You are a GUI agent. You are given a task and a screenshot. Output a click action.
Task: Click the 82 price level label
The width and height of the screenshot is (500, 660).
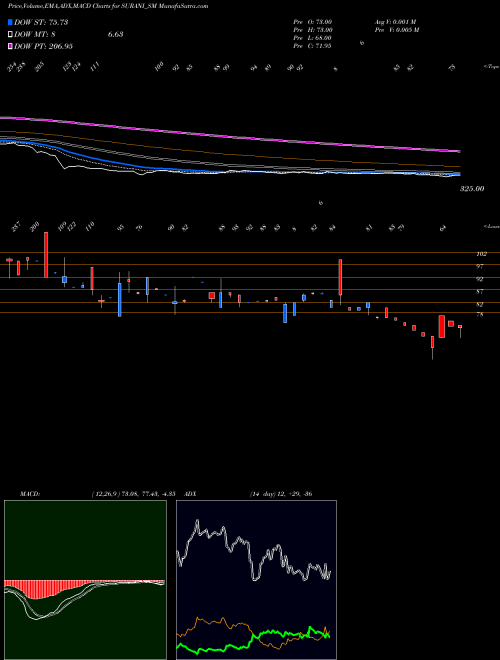pyautogui.click(x=479, y=304)
